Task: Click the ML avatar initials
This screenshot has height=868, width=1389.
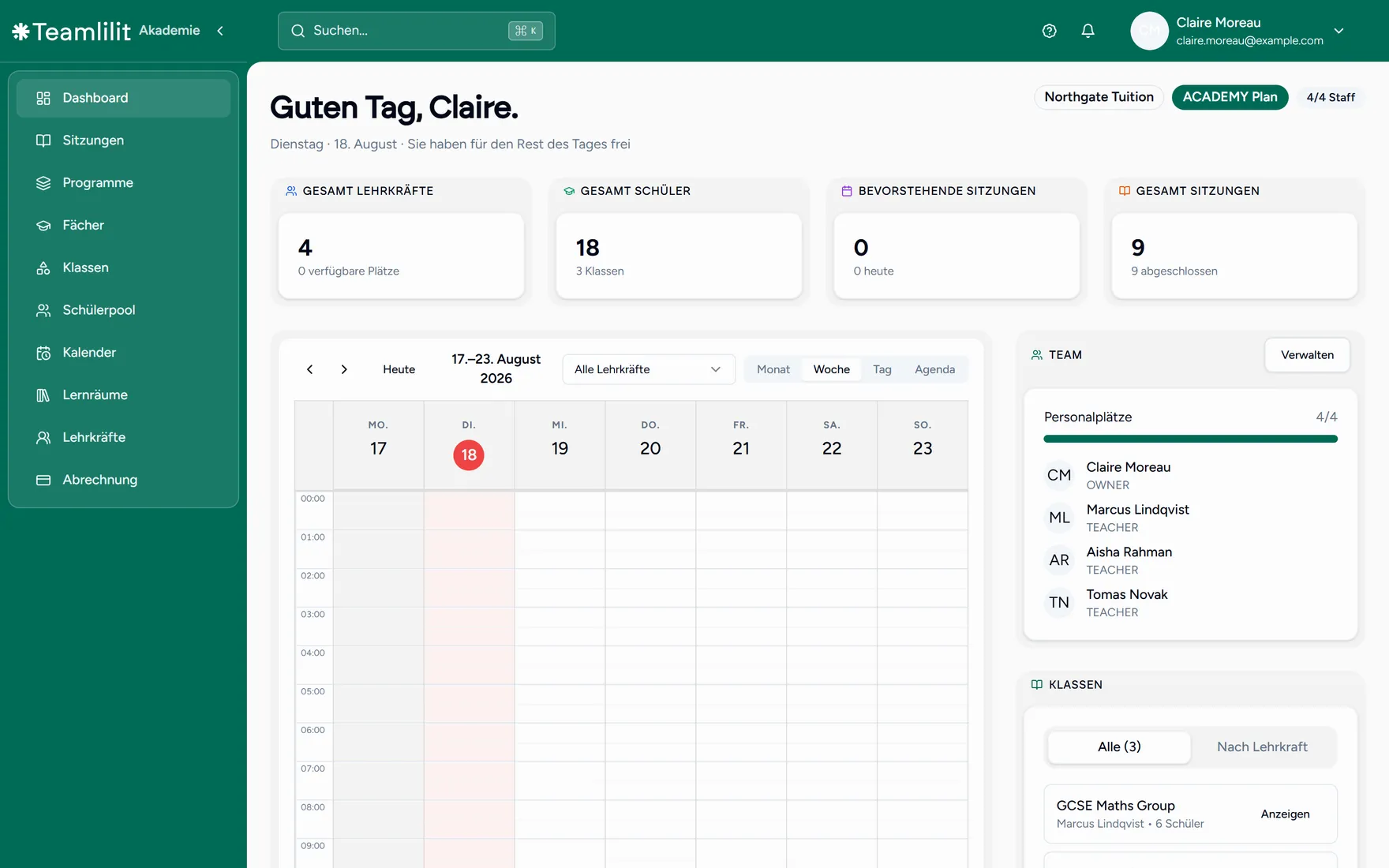Action: (1059, 518)
